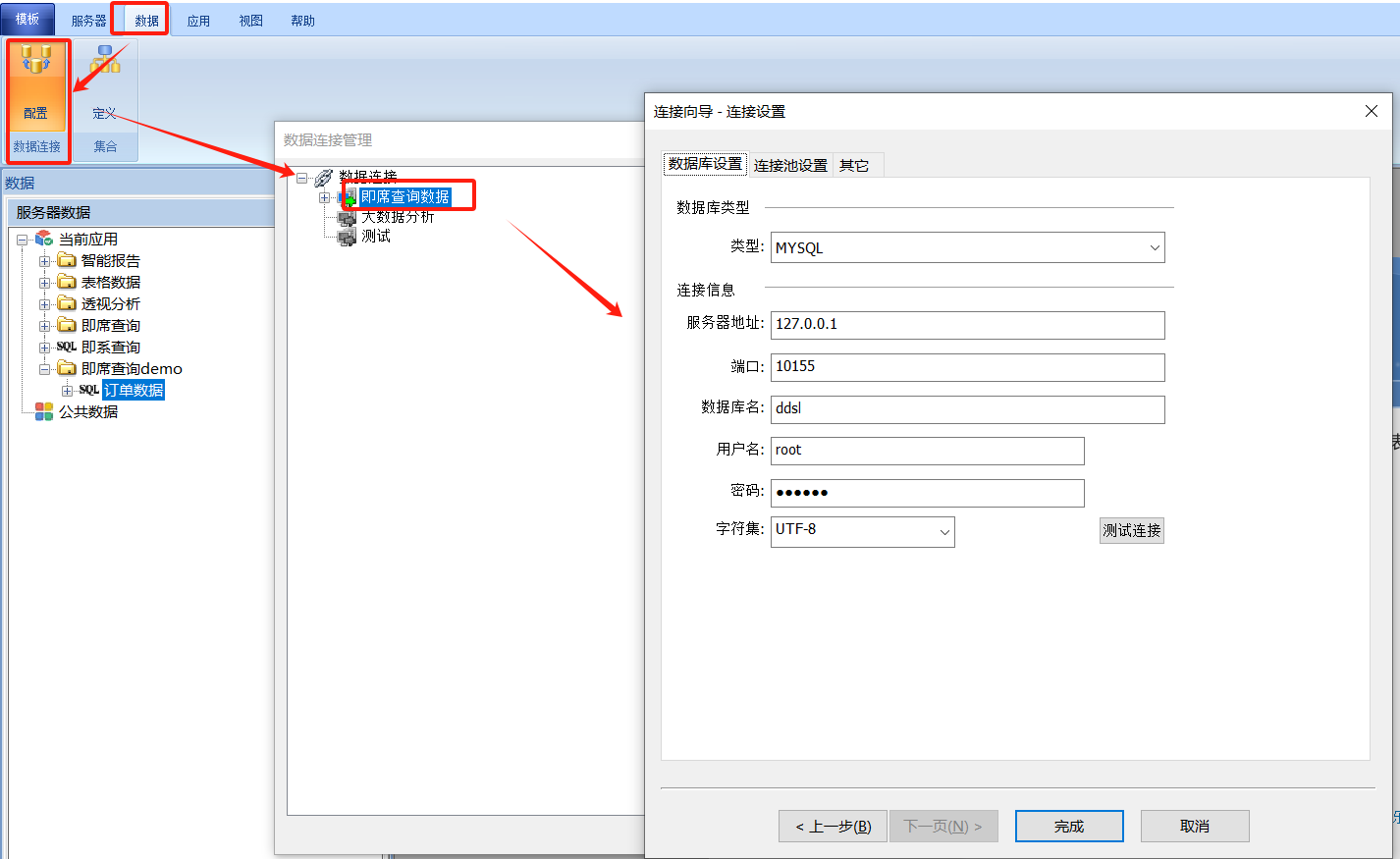Open the 应用 menu tab
The height and width of the screenshot is (859, 1400).
click(198, 21)
